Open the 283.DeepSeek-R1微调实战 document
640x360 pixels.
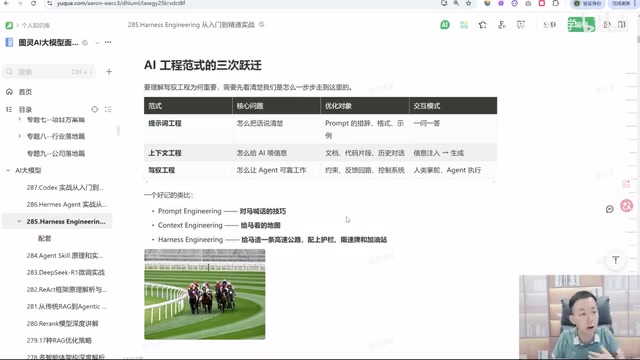[x=66, y=272]
